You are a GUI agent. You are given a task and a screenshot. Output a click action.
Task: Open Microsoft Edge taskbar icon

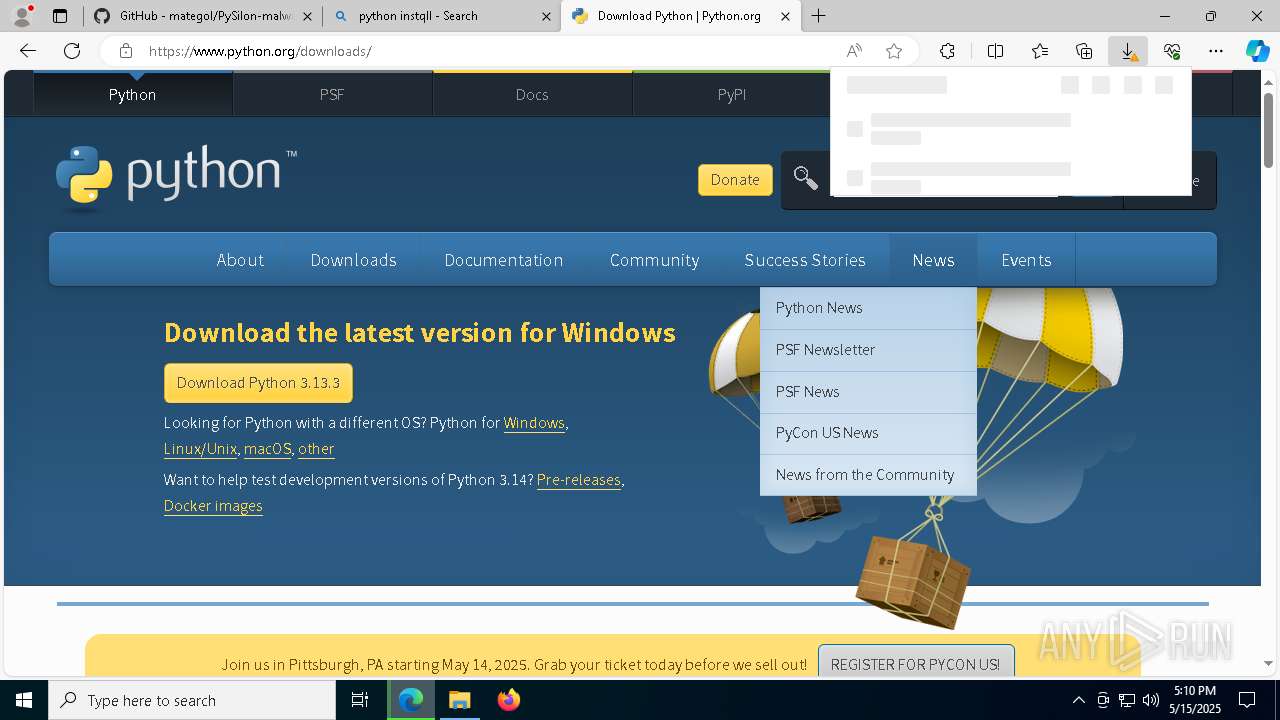[x=411, y=700]
